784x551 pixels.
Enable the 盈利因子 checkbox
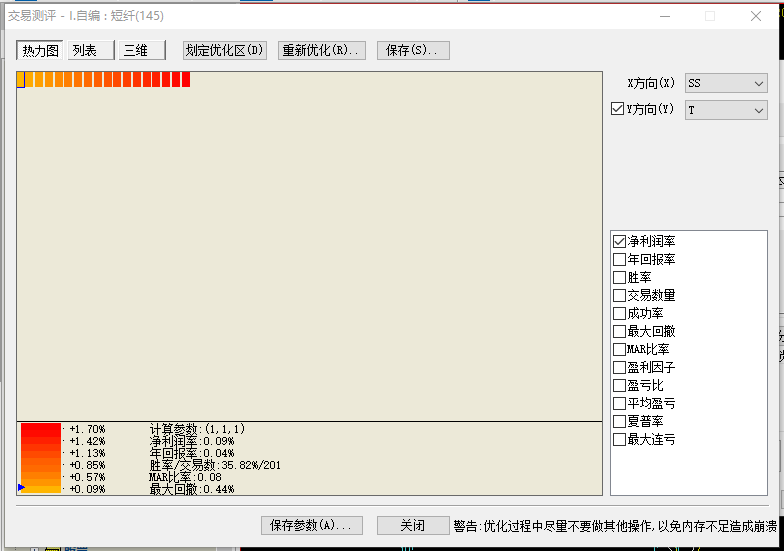click(x=620, y=368)
